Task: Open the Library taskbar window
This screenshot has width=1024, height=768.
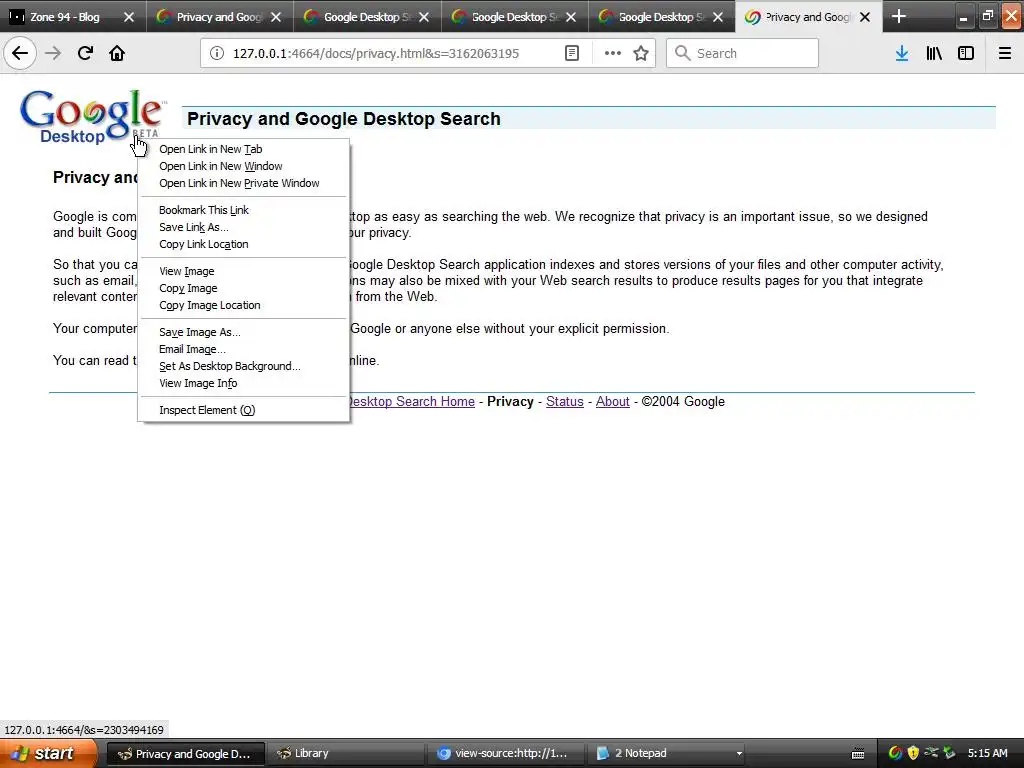Action: coord(345,753)
